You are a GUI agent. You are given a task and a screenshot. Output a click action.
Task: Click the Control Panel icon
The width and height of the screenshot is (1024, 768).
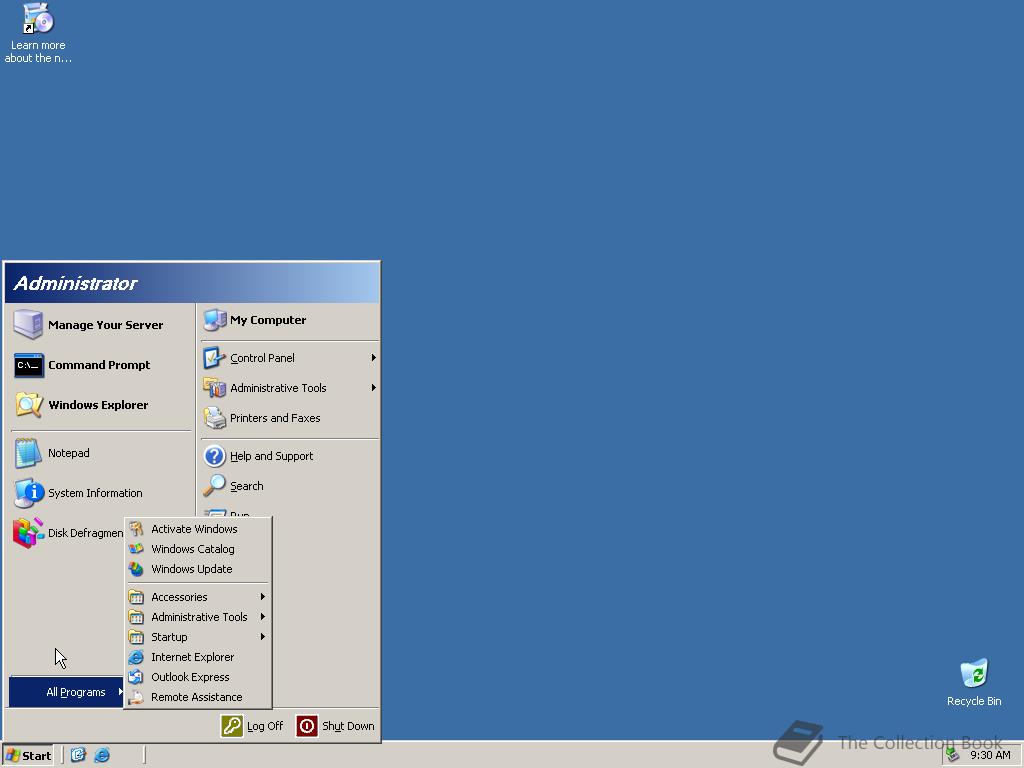tap(214, 358)
